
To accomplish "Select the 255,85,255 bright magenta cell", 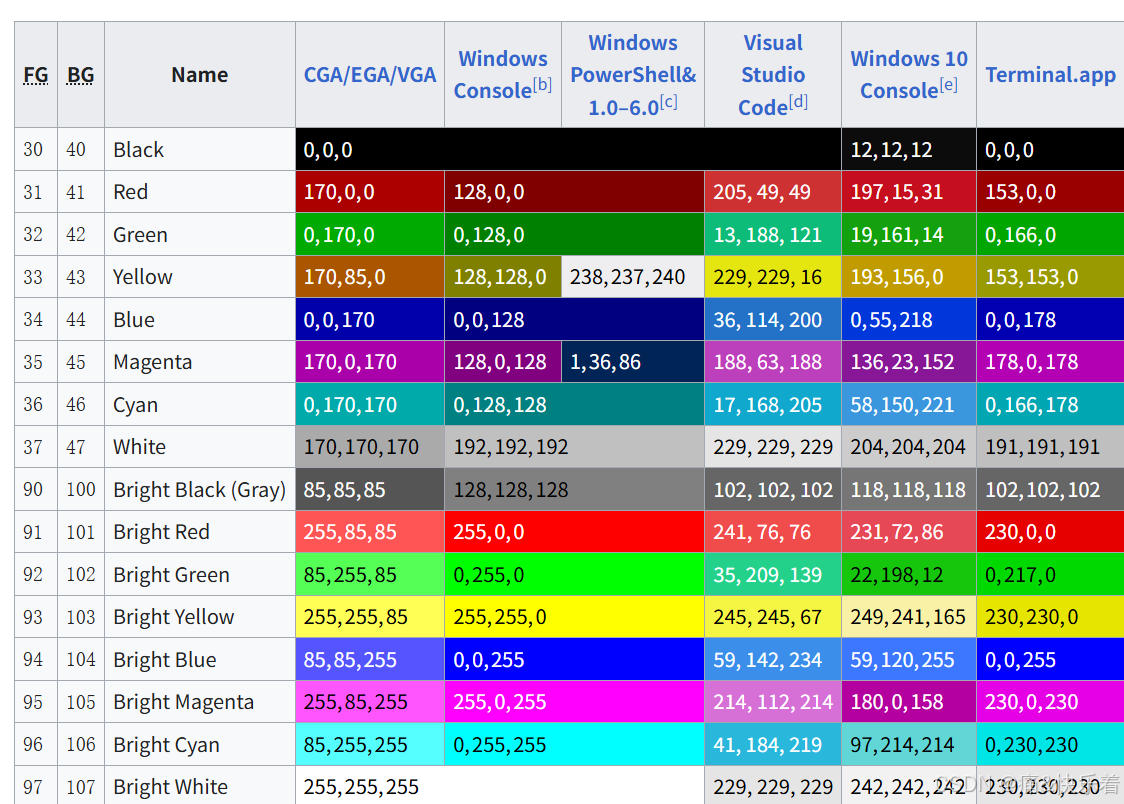I will pyautogui.click(x=370, y=701).
